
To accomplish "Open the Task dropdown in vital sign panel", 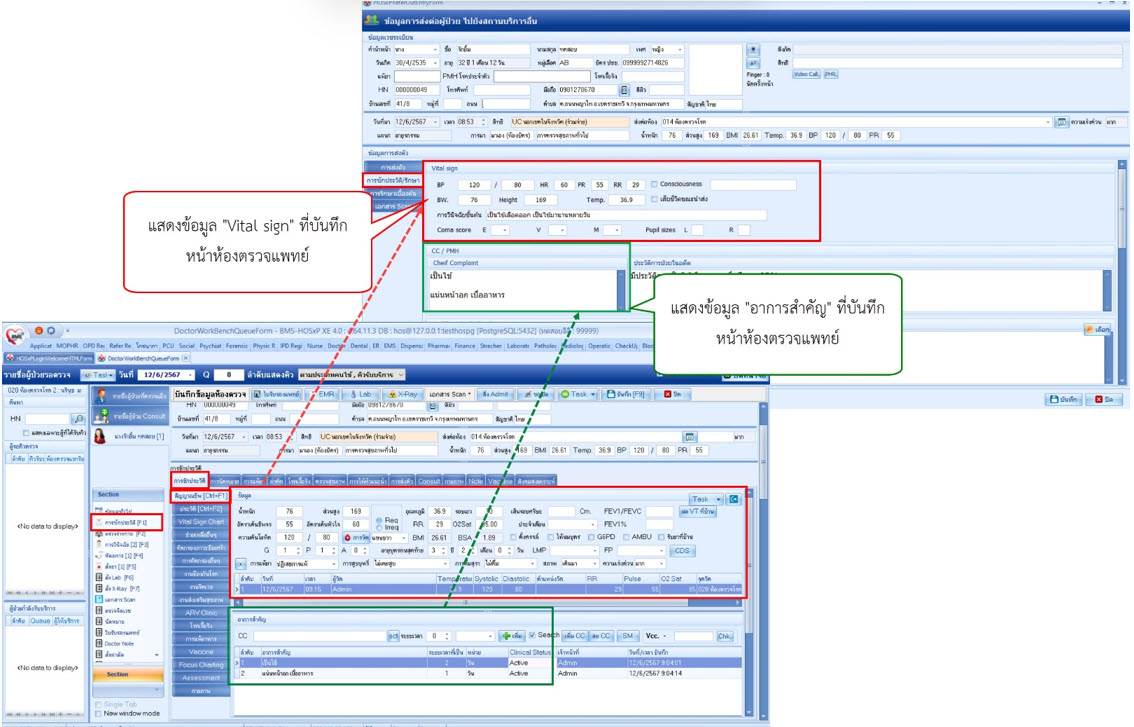I will pos(706,499).
